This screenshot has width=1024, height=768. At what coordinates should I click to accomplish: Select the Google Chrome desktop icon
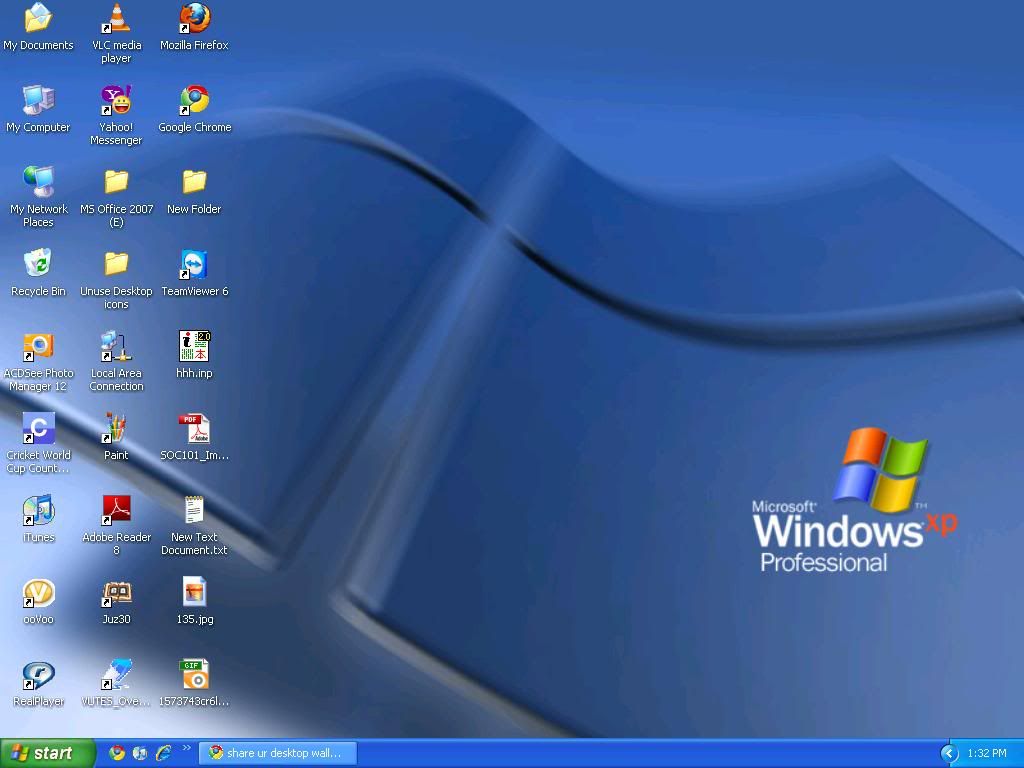194,100
